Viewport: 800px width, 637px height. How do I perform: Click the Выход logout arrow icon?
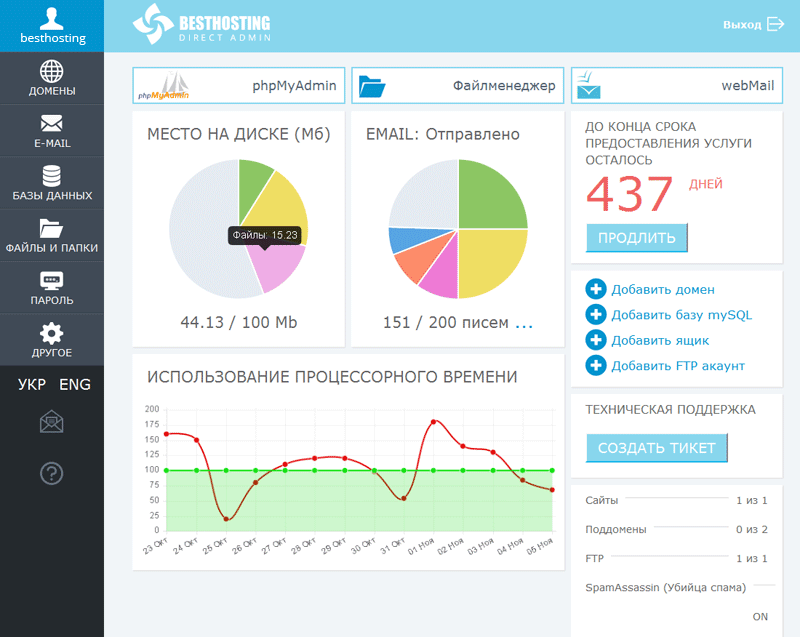tap(776, 24)
